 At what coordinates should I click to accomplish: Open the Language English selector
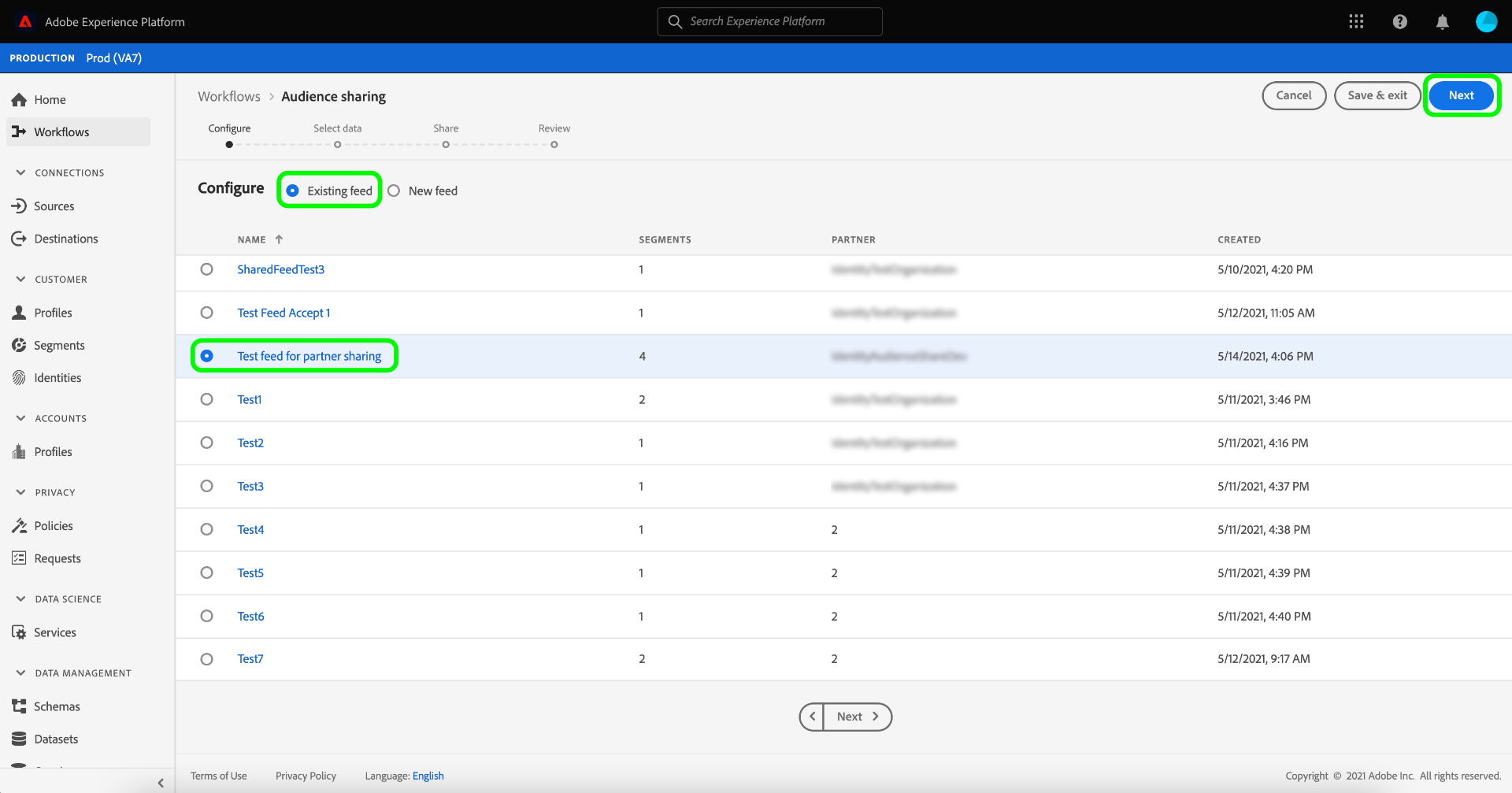428,776
